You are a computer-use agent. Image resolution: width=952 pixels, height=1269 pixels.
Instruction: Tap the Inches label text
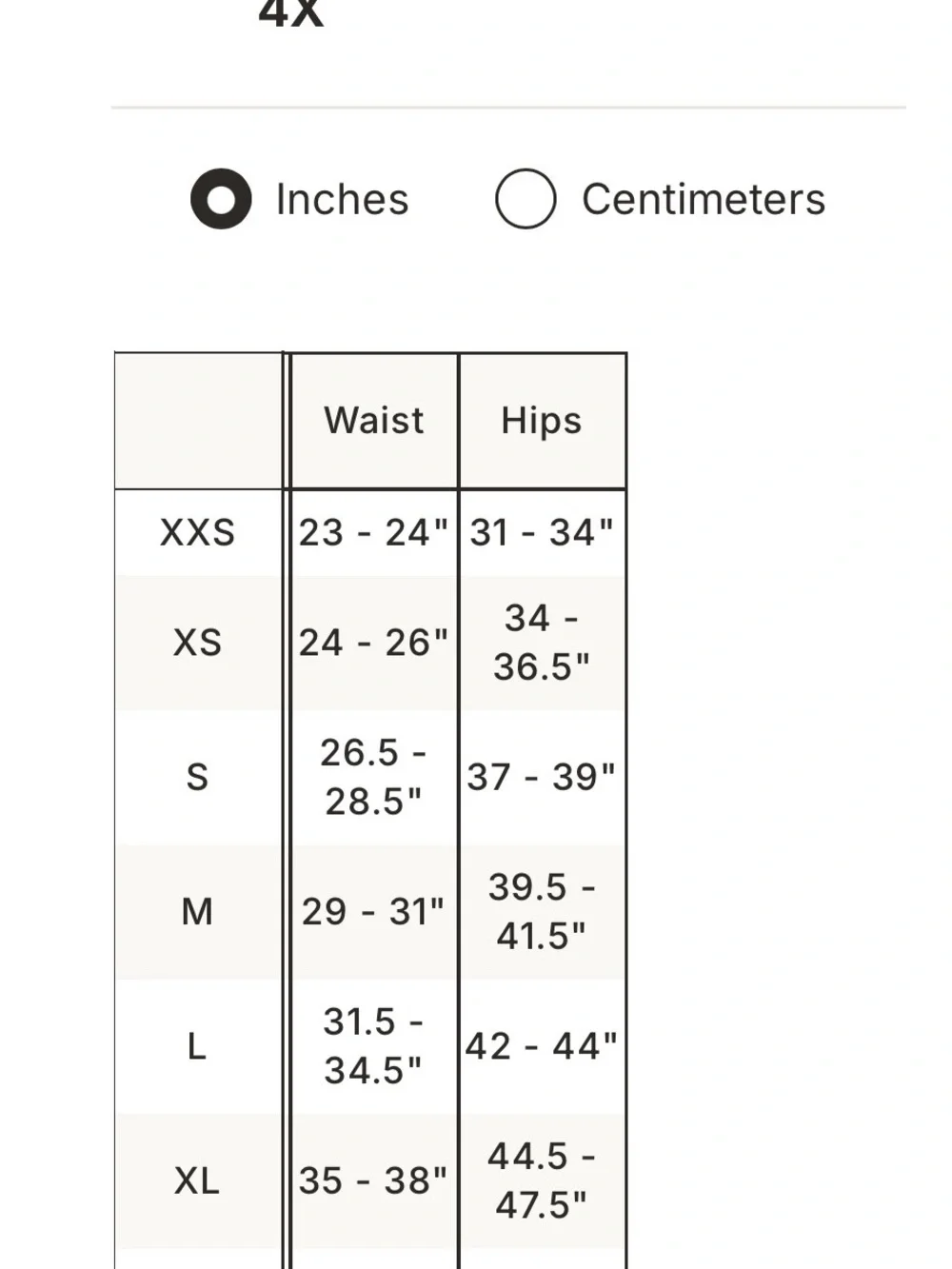[x=343, y=200]
